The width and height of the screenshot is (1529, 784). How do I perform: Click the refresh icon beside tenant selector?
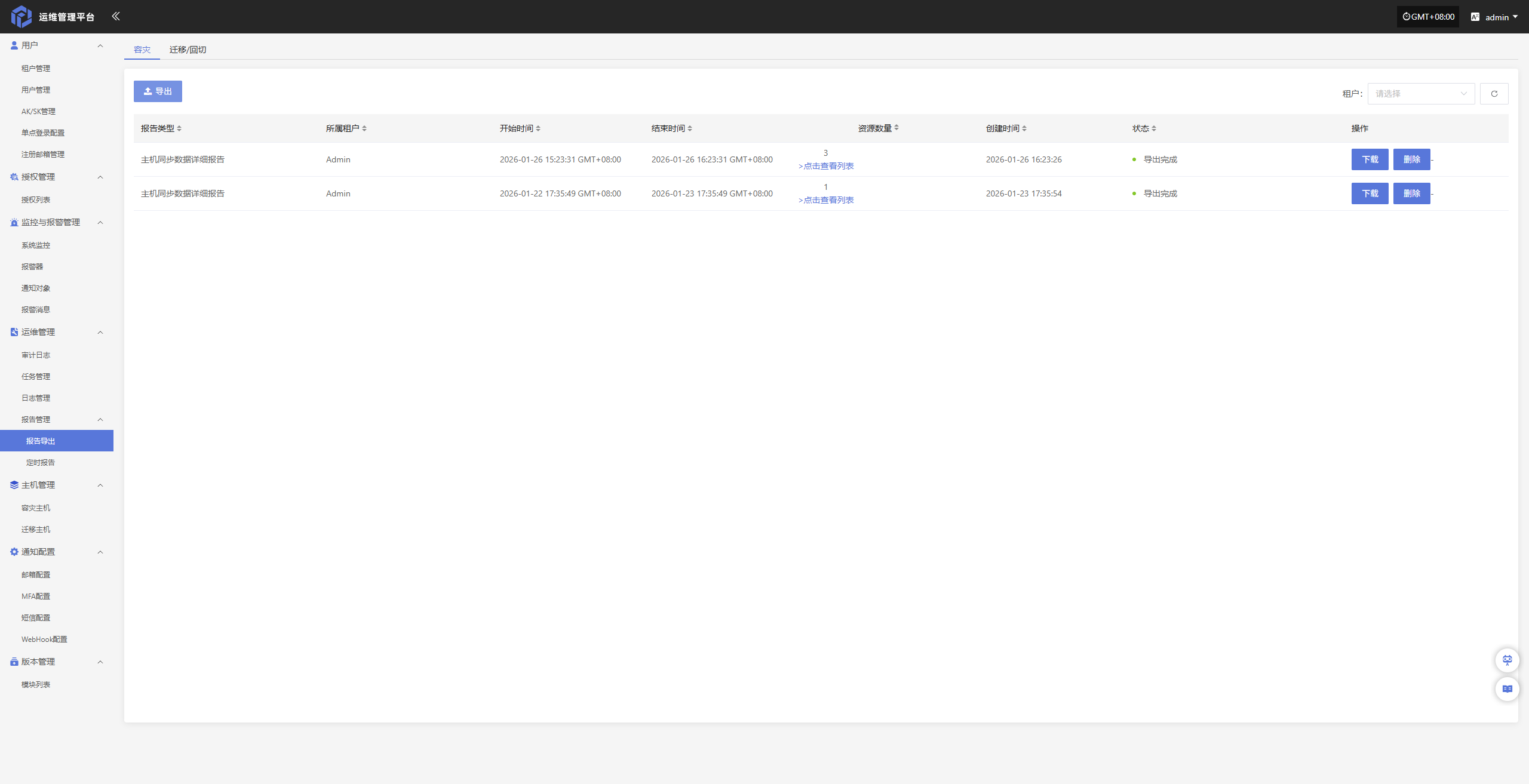coord(1494,94)
